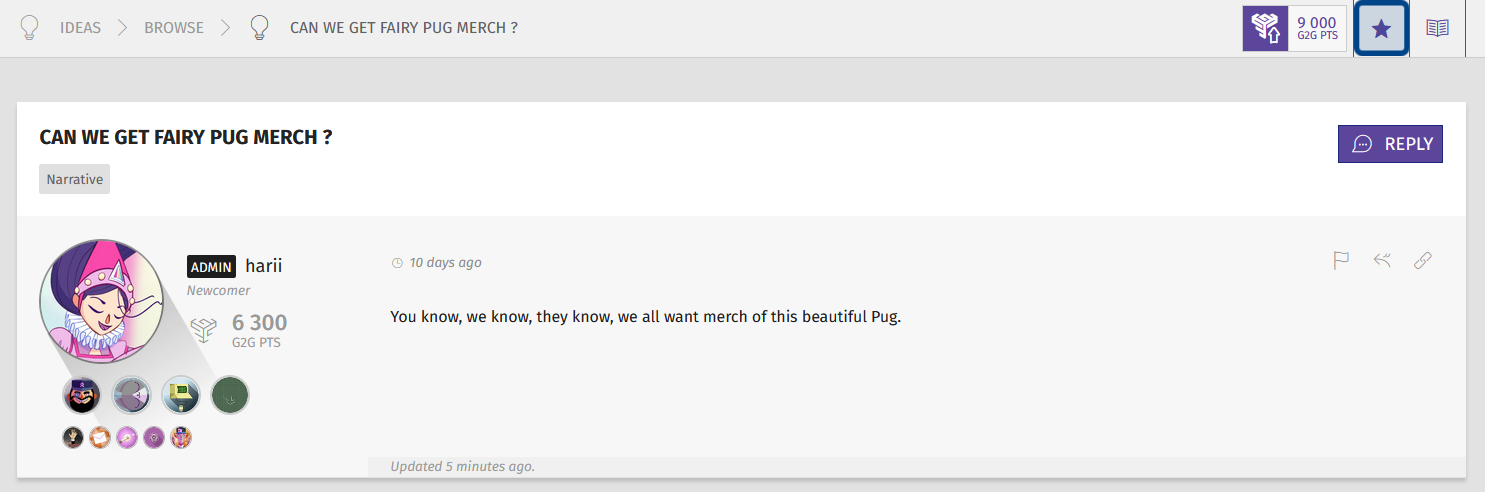The width and height of the screenshot is (1485, 492).
Task: Open the book reading-mode icon at top right
Action: click(1437, 28)
